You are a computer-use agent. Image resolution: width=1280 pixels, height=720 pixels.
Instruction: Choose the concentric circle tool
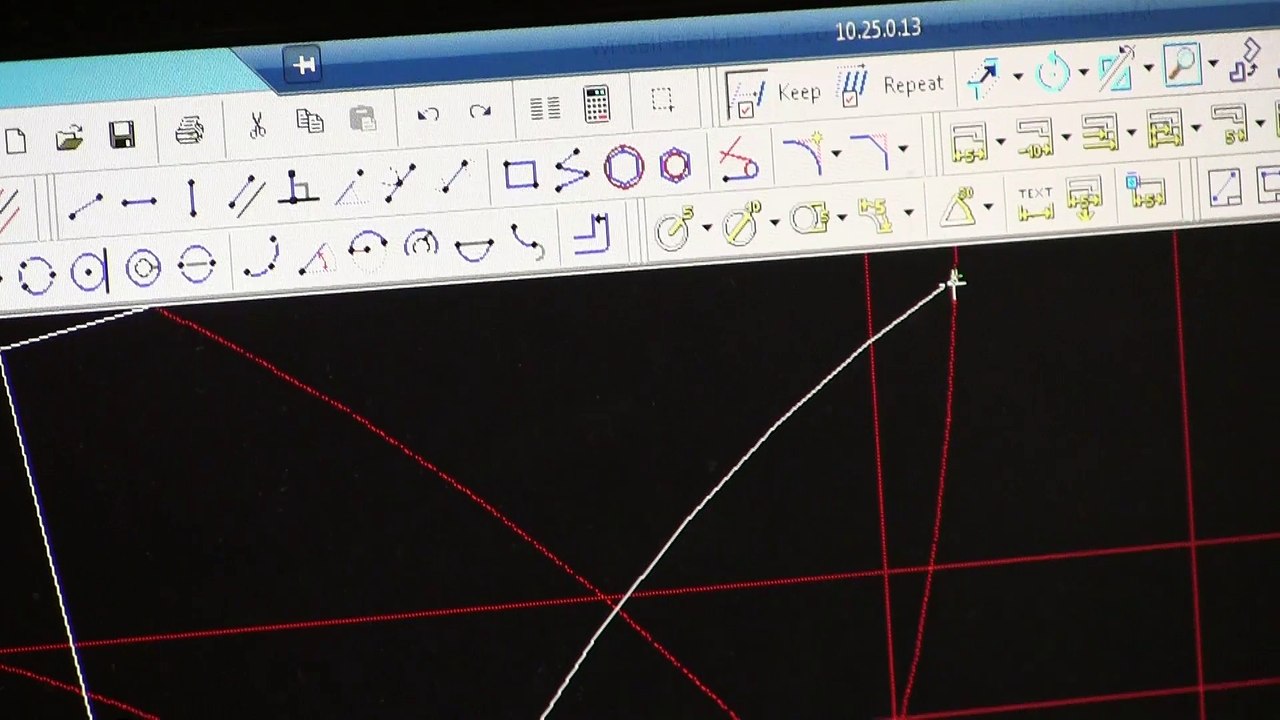tap(143, 268)
